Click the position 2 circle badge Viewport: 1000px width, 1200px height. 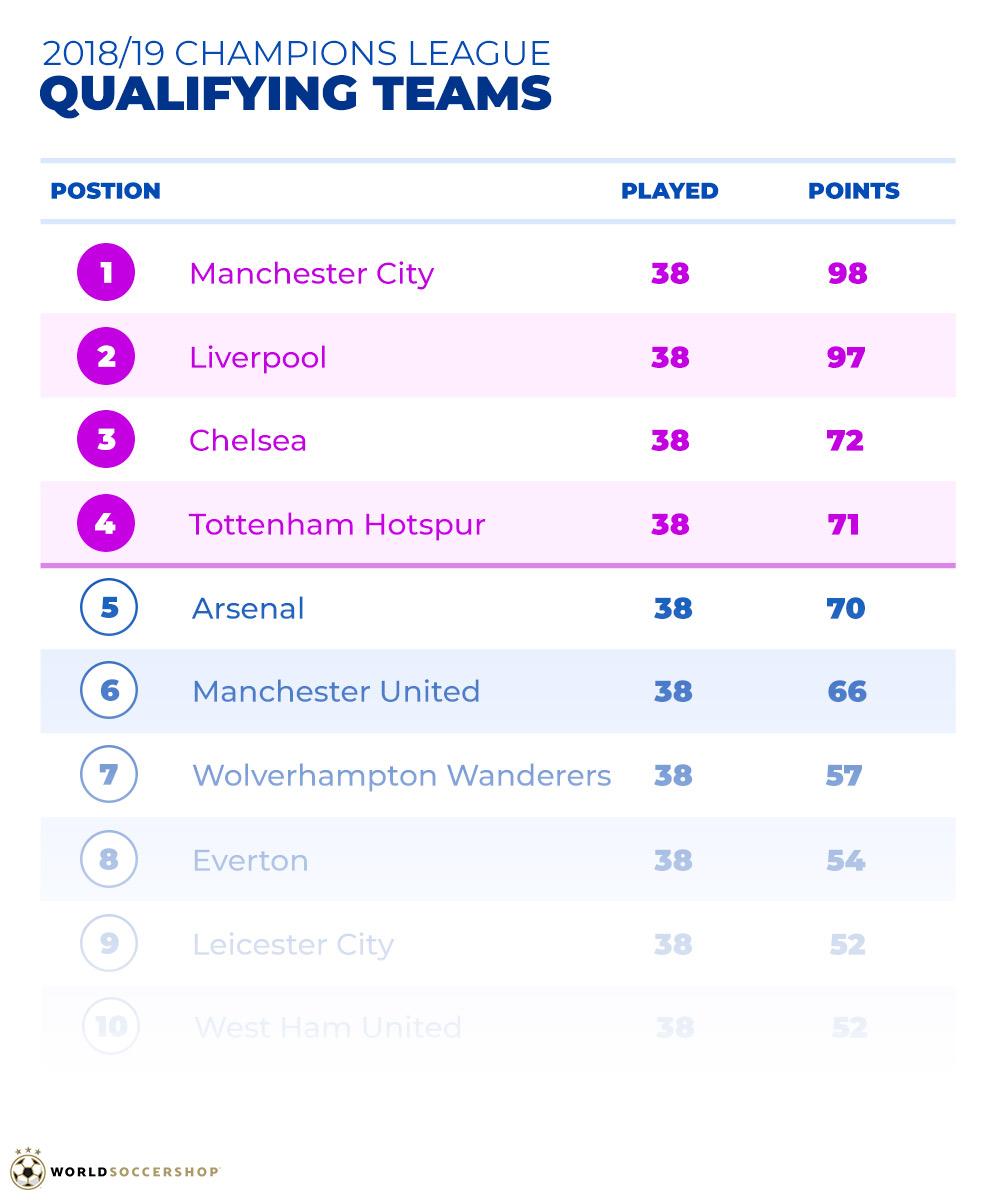coord(106,357)
